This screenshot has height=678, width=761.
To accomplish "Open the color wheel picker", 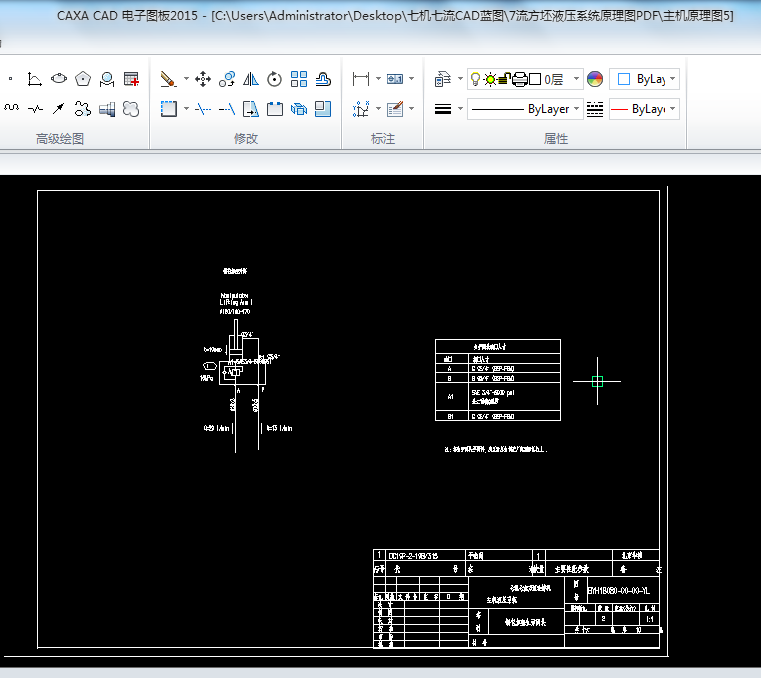I will [x=595, y=79].
